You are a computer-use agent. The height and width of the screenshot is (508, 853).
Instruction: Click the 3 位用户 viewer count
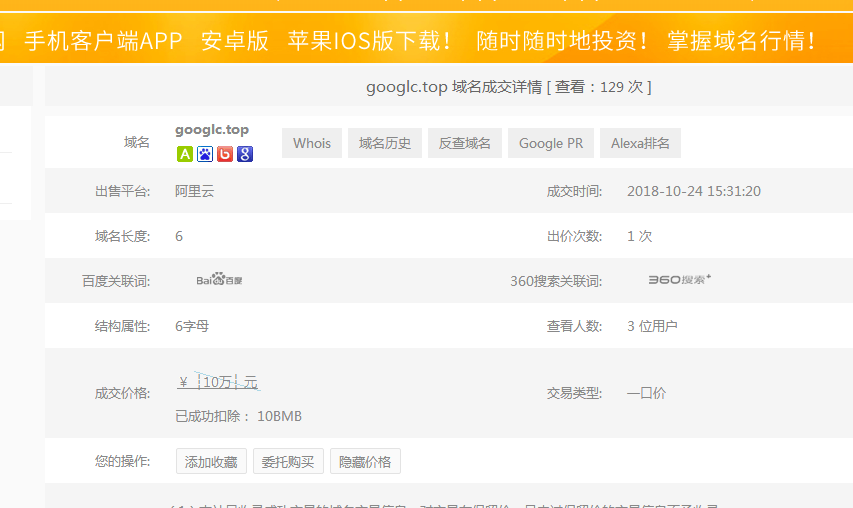[x=652, y=326]
